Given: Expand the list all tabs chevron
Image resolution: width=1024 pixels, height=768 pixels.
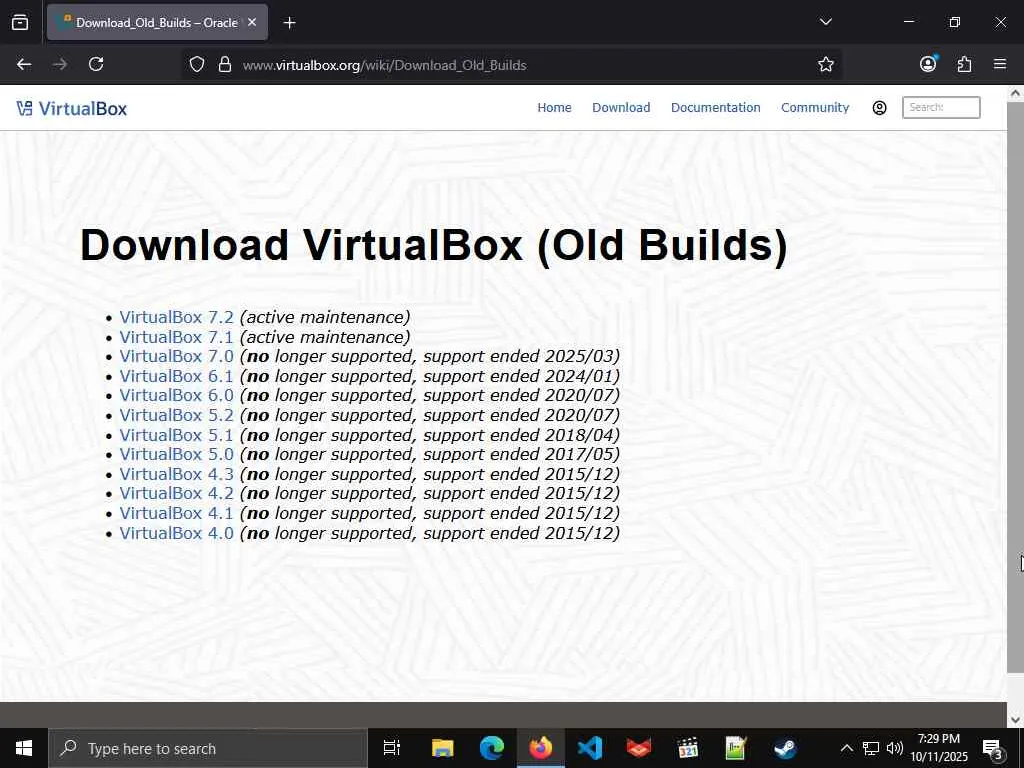Looking at the screenshot, I should 825,22.
